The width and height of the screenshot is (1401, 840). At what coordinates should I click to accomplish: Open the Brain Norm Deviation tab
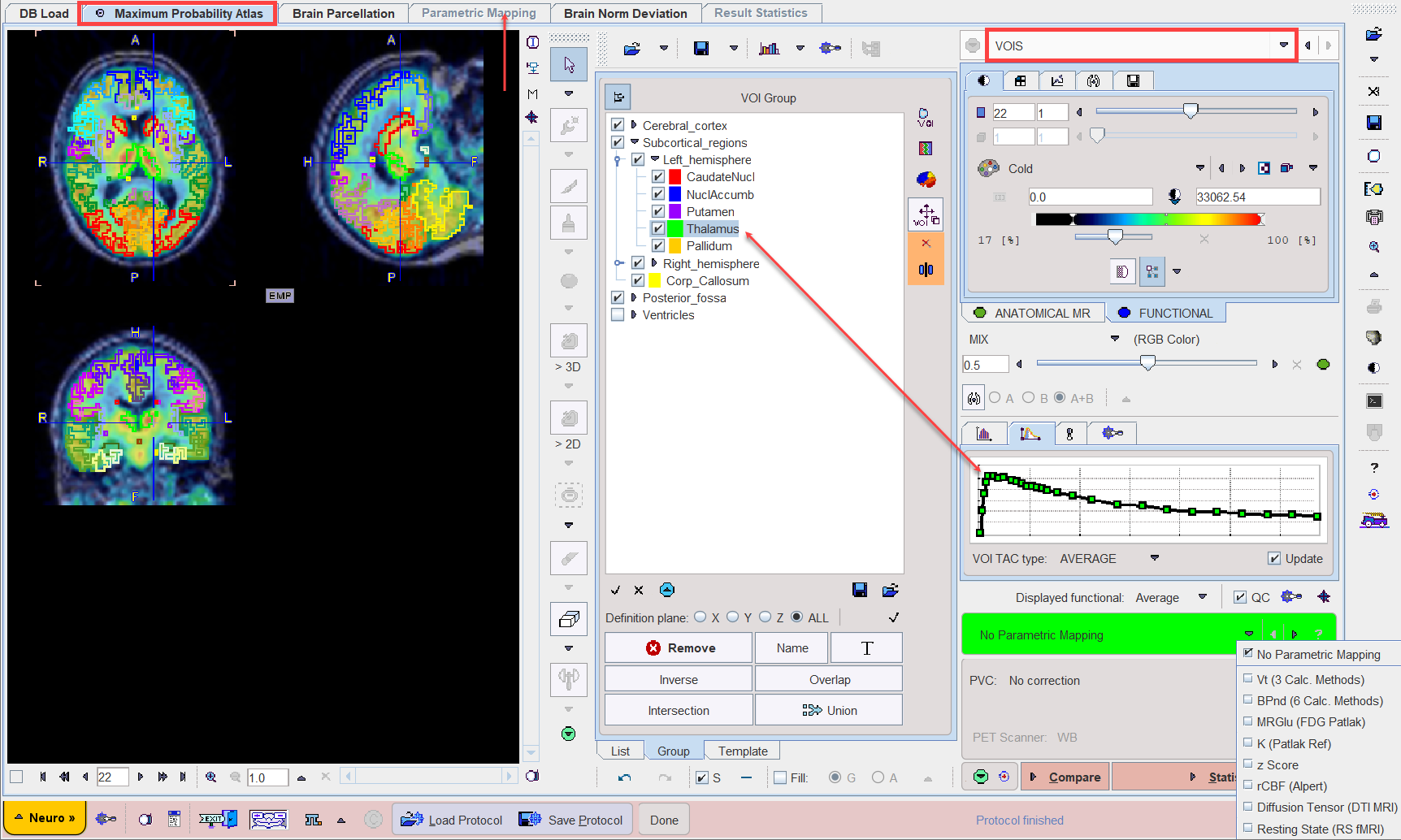click(626, 13)
